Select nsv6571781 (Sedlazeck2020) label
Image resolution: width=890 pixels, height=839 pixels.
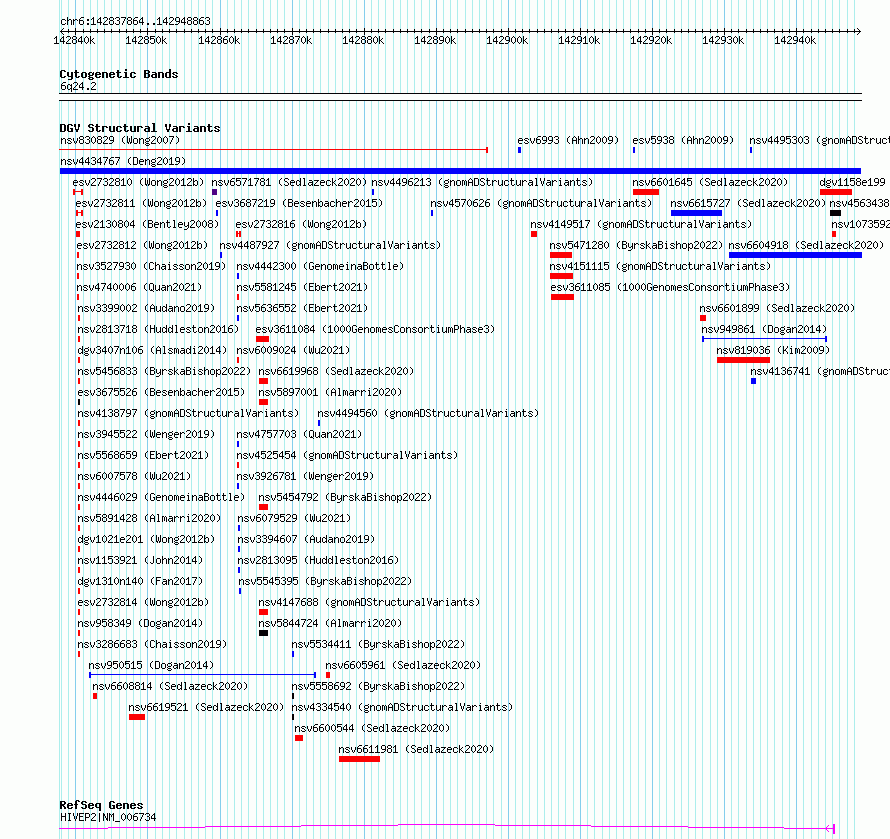click(289, 182)
